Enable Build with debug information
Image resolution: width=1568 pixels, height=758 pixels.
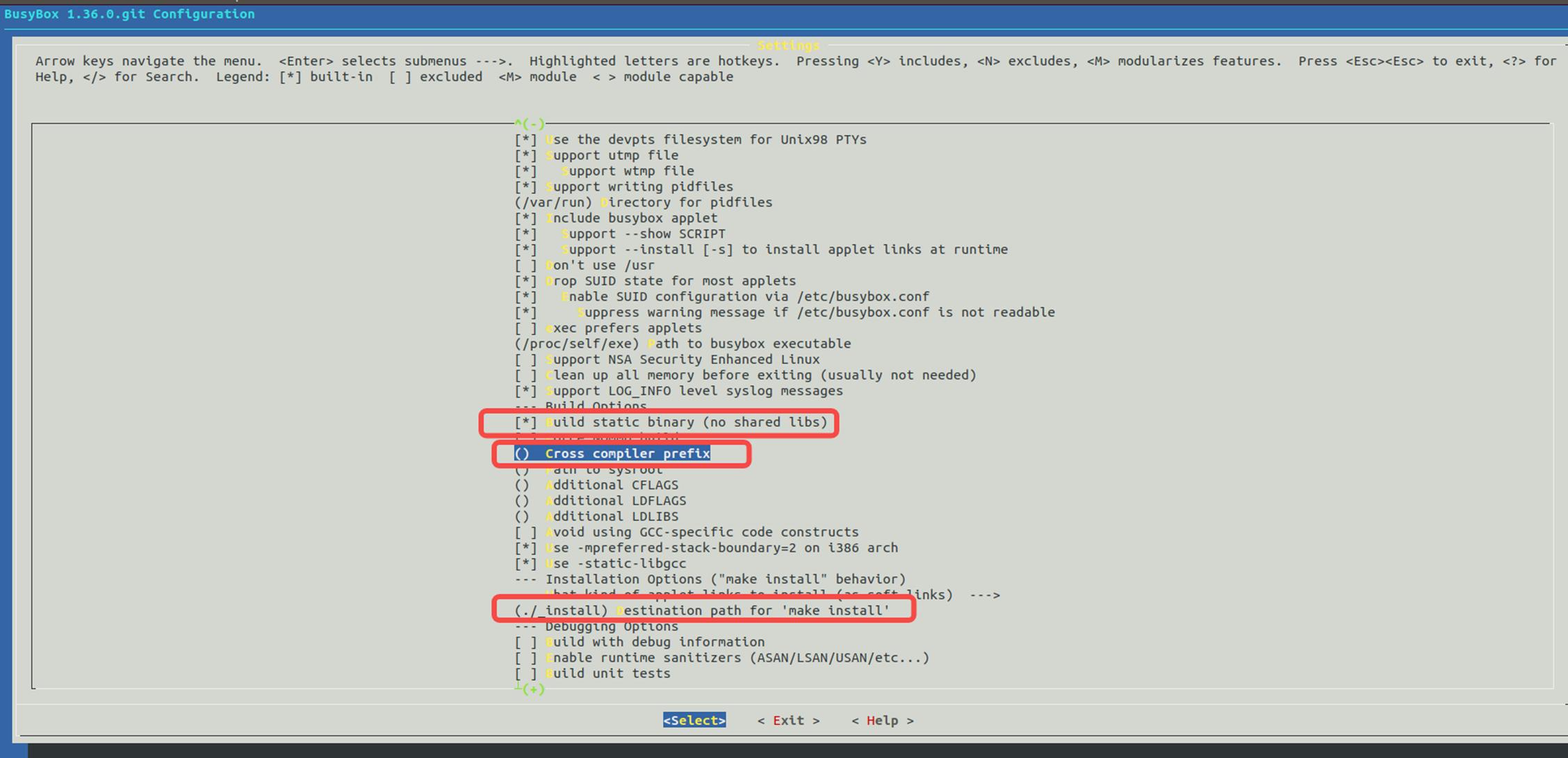[639, 642]
